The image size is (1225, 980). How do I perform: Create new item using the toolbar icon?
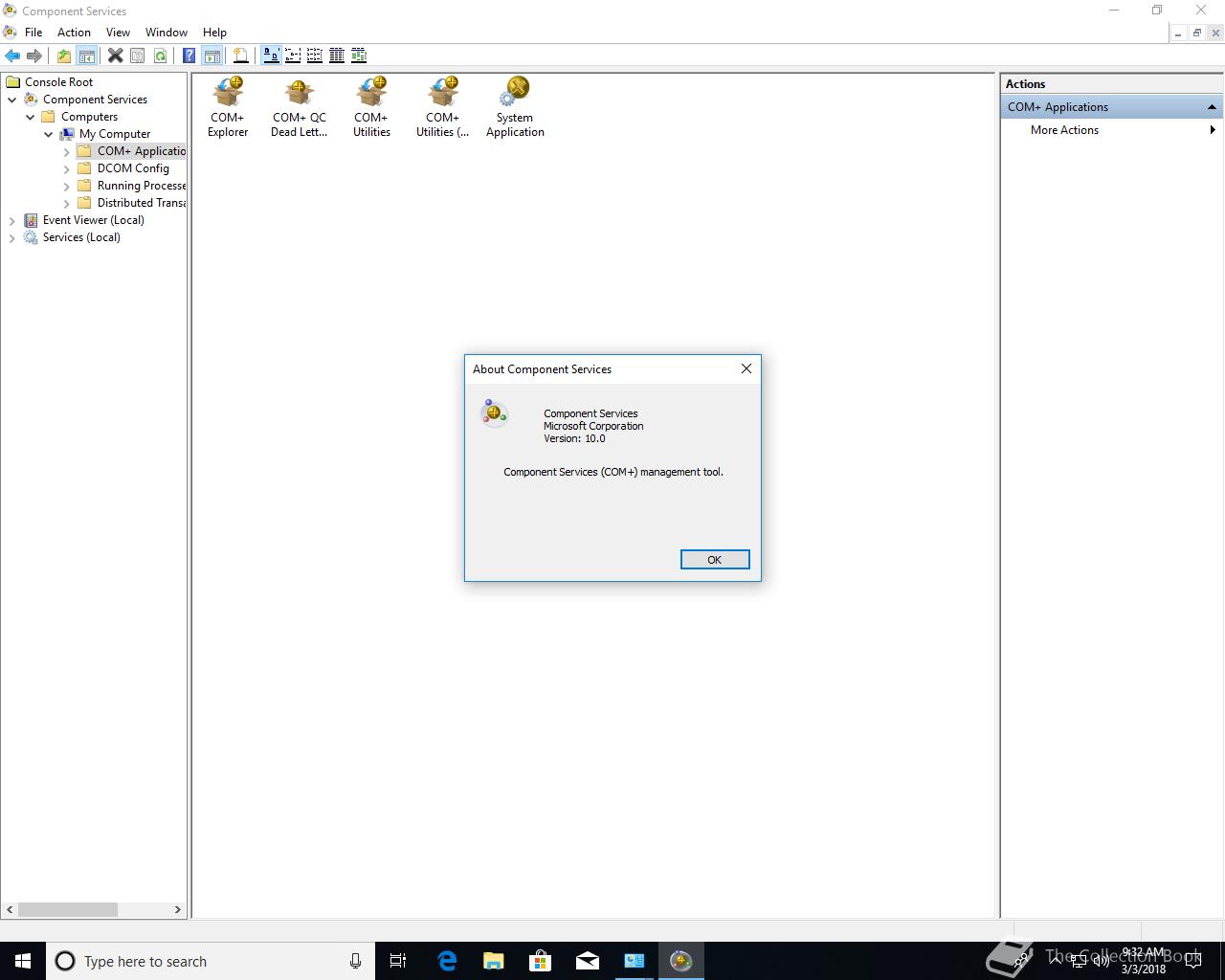click(x=241, y=56)
